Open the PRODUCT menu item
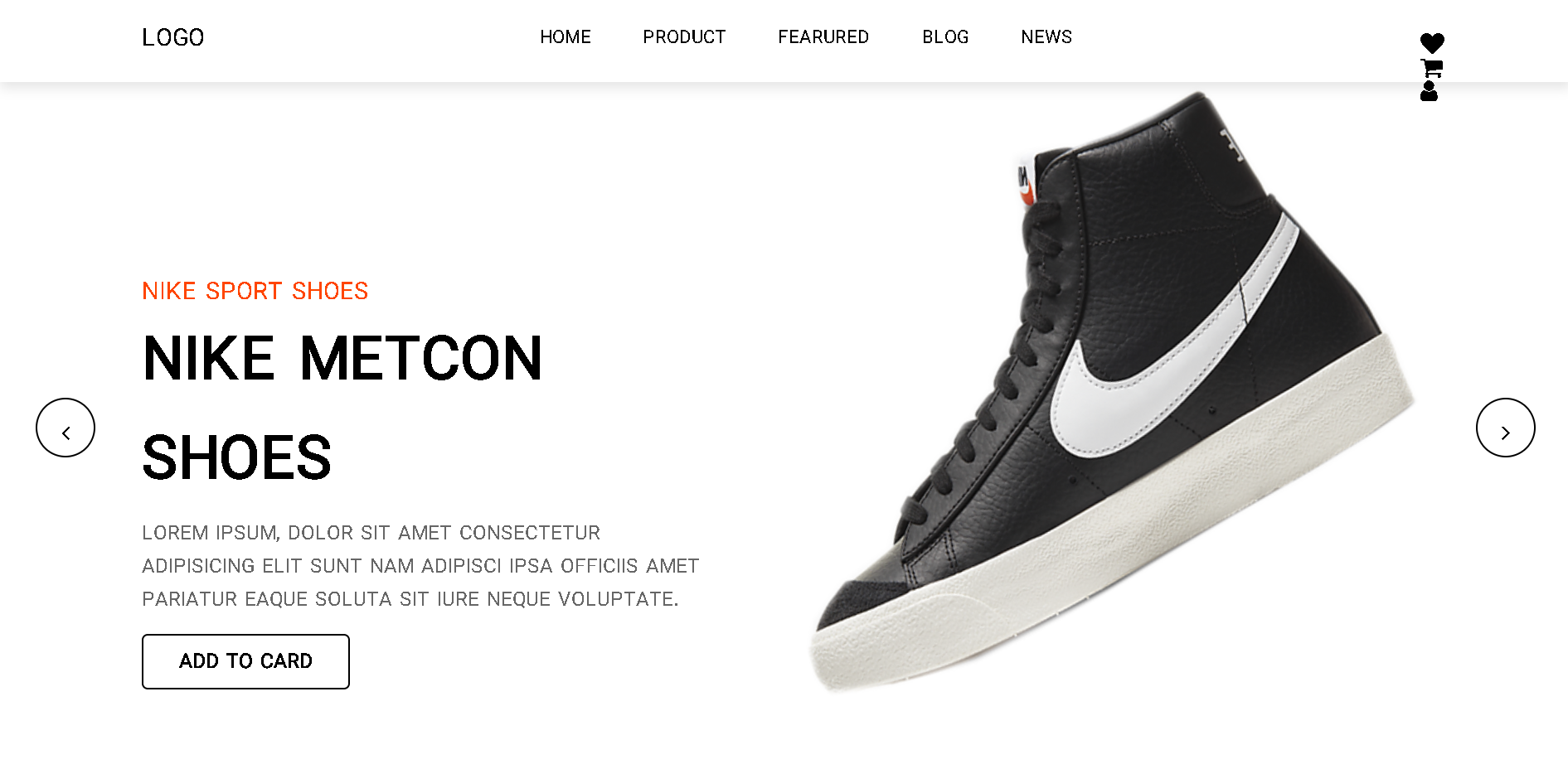Viewport: 1568px width, 769px height. (x=684, y=37)
